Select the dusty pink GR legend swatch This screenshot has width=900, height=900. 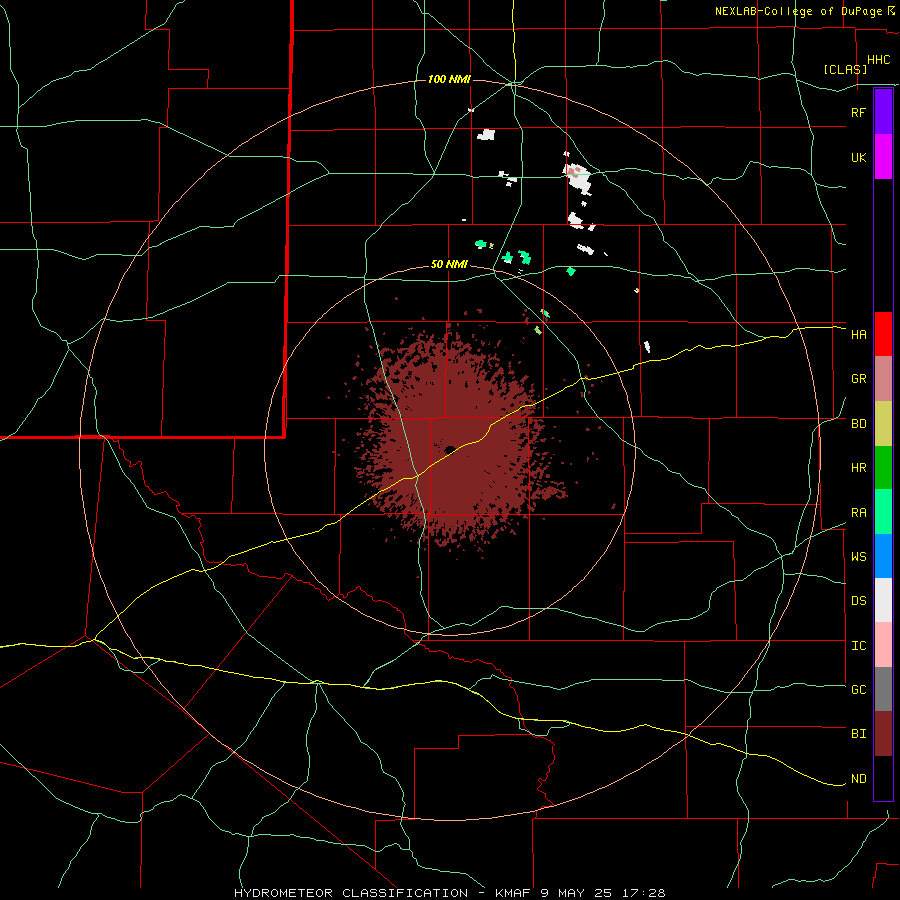[x=883, y=379]
